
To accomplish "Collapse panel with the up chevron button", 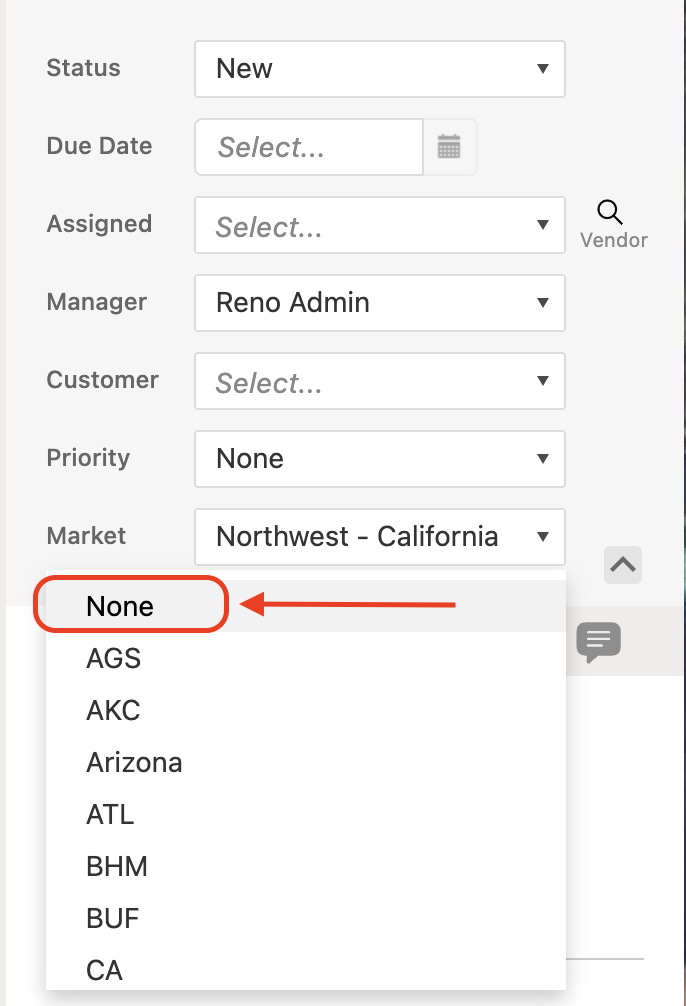I will tap(623, 565).
